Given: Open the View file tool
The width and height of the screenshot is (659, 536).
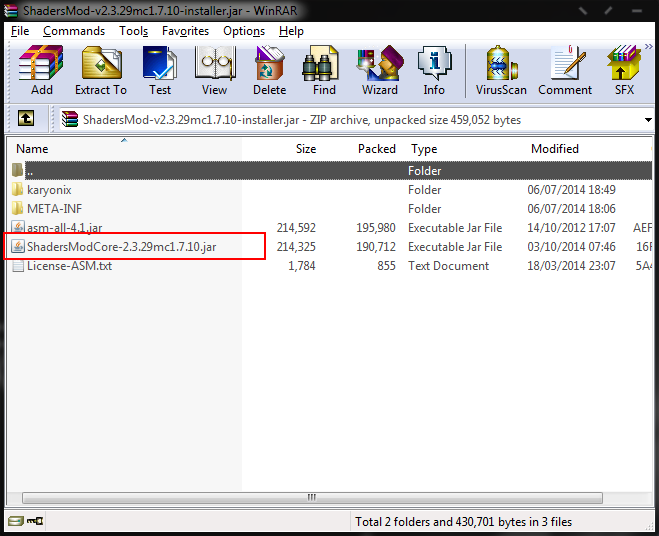Looking at the screenshot, I should (x=215, y=70).
